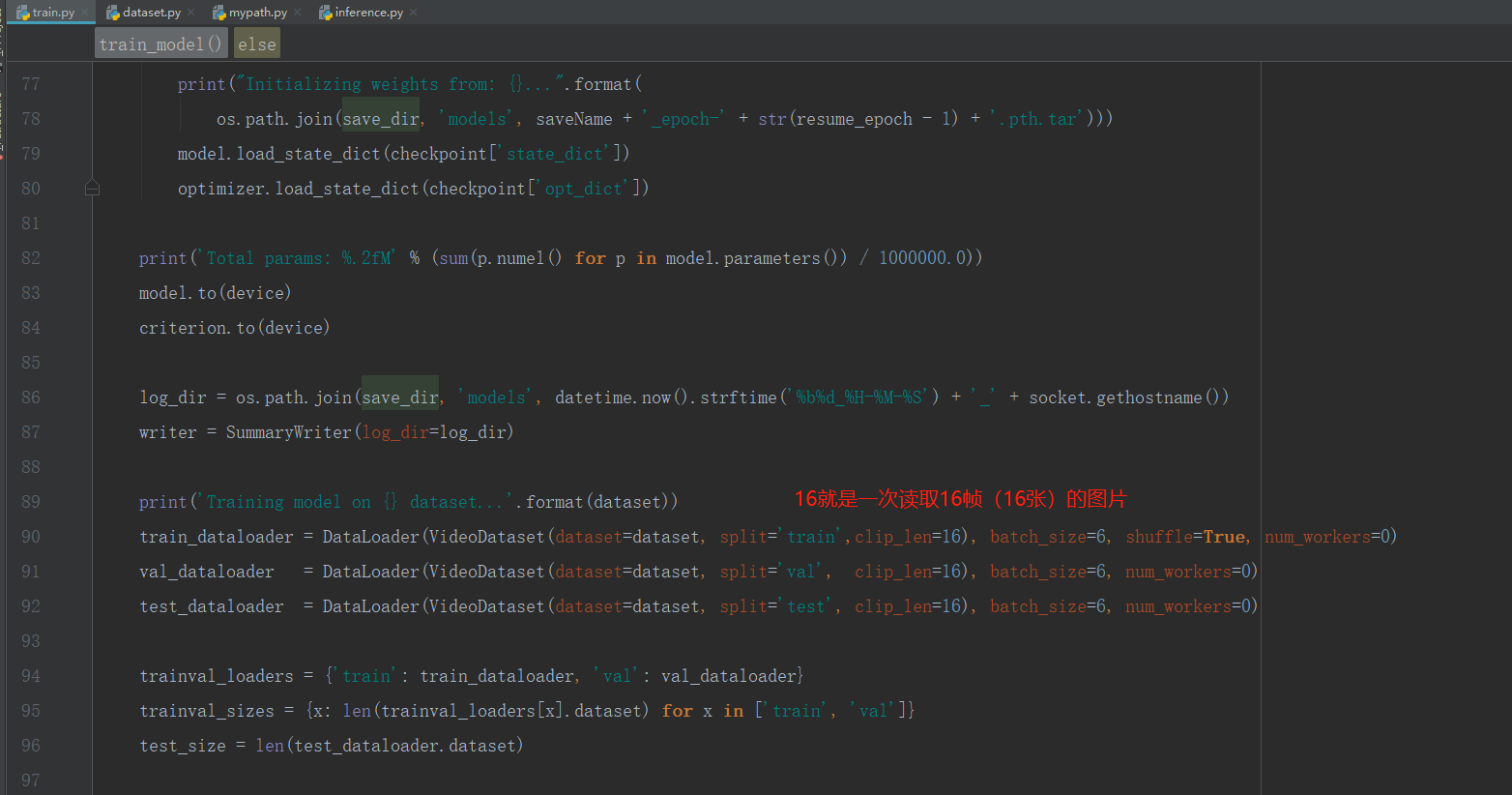
Task: Click log_dir variable assignment on line 86
Action: pos(173,397)
